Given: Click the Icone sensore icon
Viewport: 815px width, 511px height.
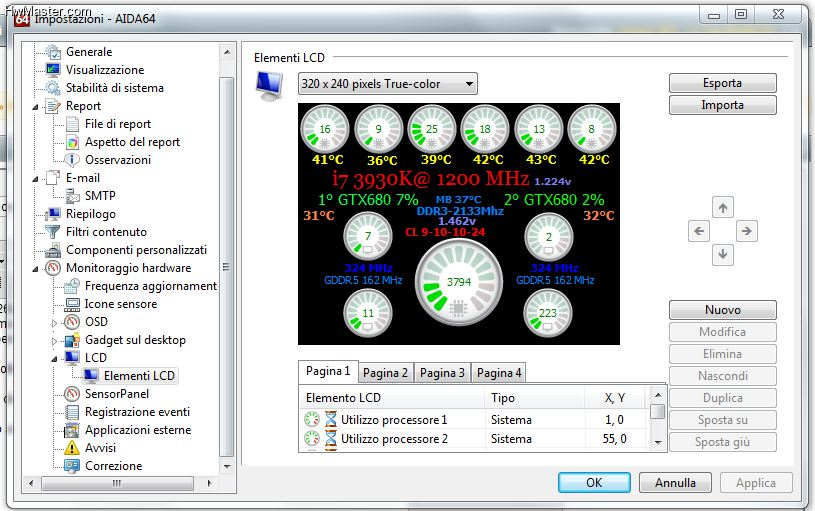Looking at the screenshot, I should point(72,304).
